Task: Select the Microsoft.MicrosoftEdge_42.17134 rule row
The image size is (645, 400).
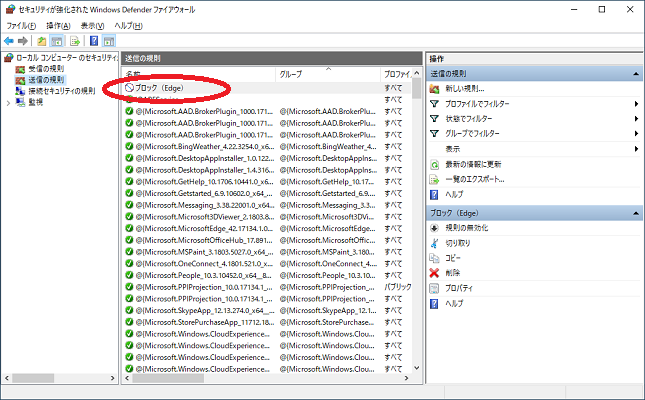Action: pos(267,228)
